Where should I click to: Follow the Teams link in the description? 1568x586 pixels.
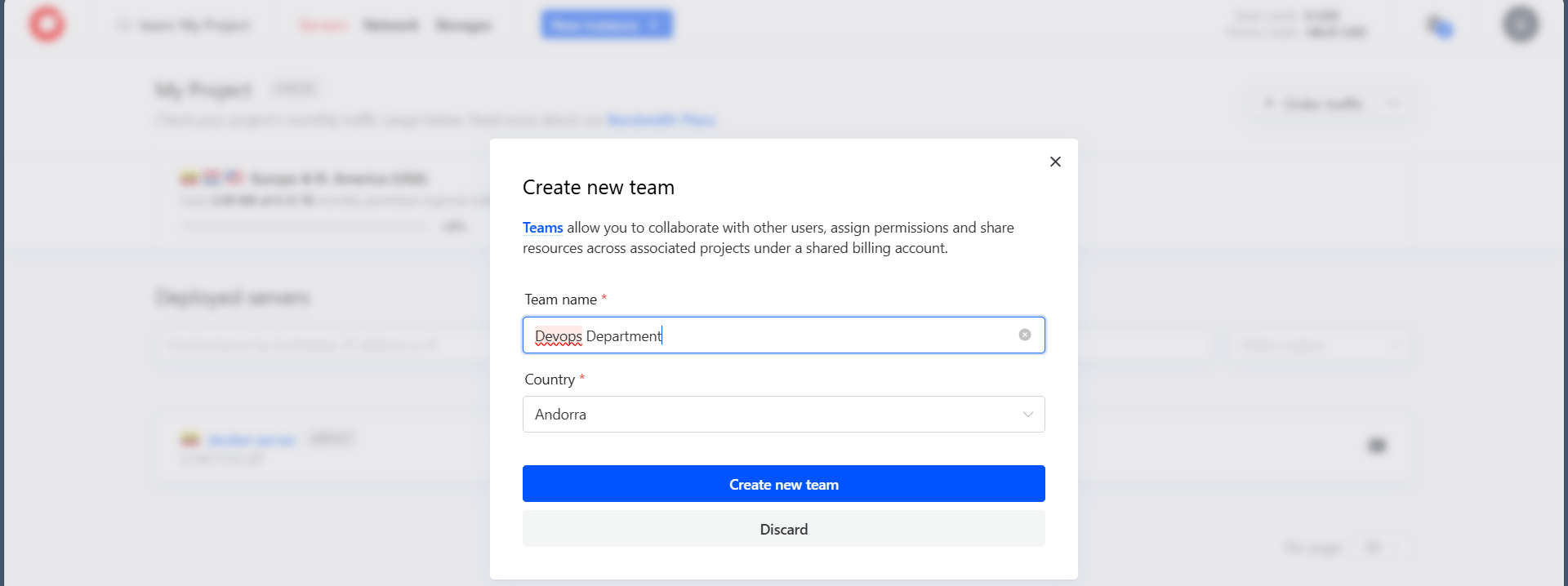pos(542,228)
